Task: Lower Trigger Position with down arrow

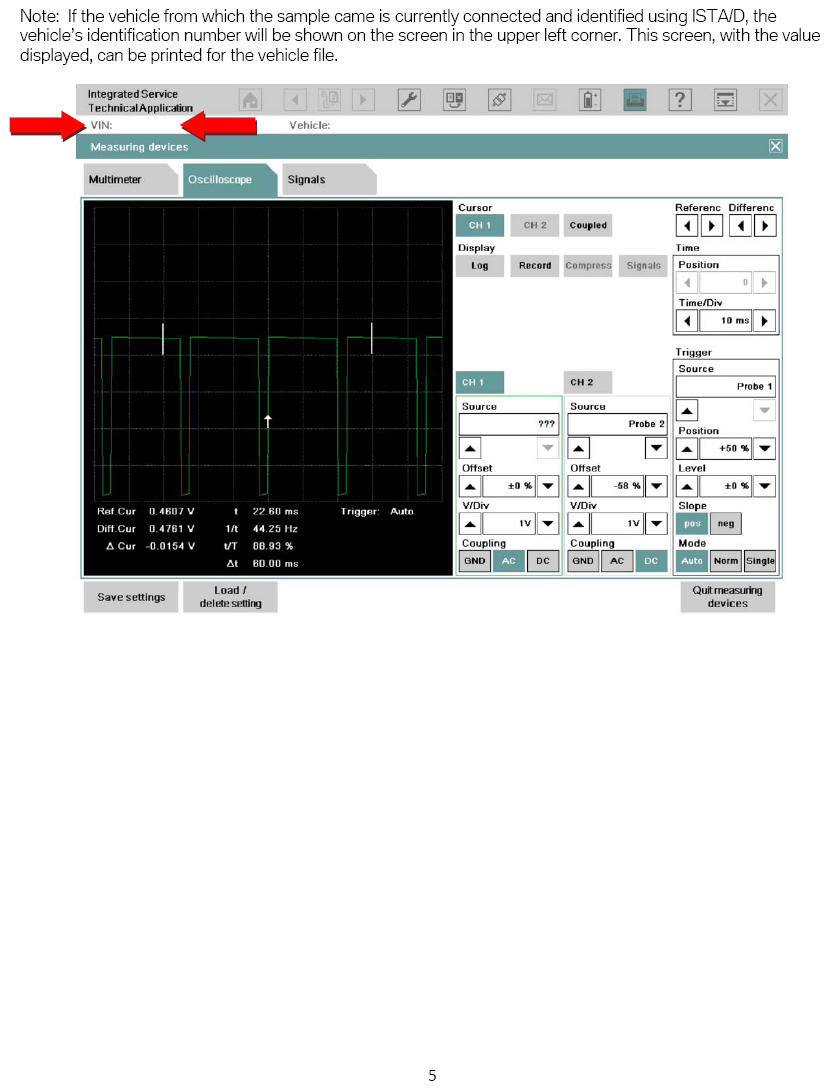Action: [x=764, y=448]
